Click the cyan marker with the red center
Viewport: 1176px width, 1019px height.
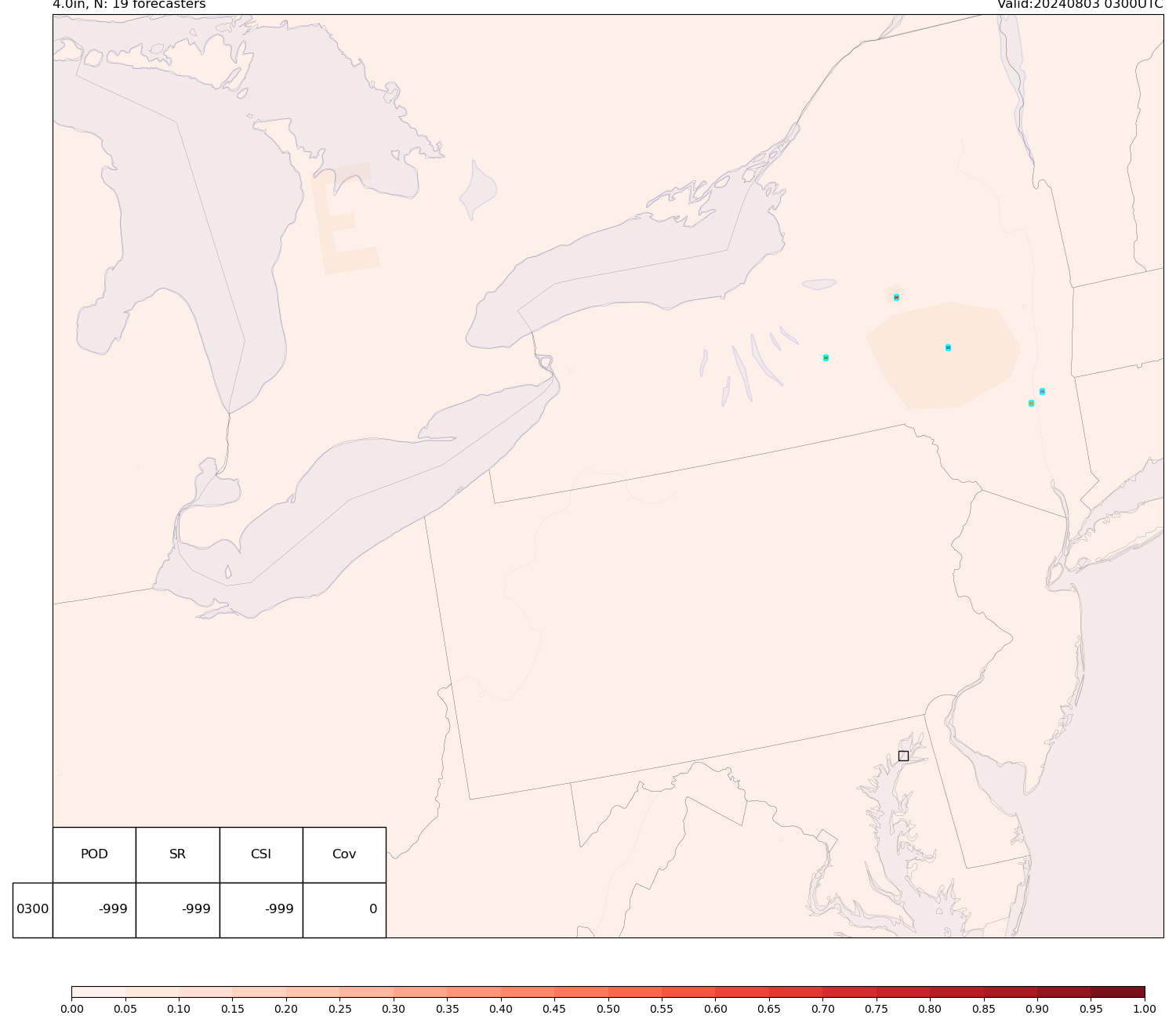point(896,297)
